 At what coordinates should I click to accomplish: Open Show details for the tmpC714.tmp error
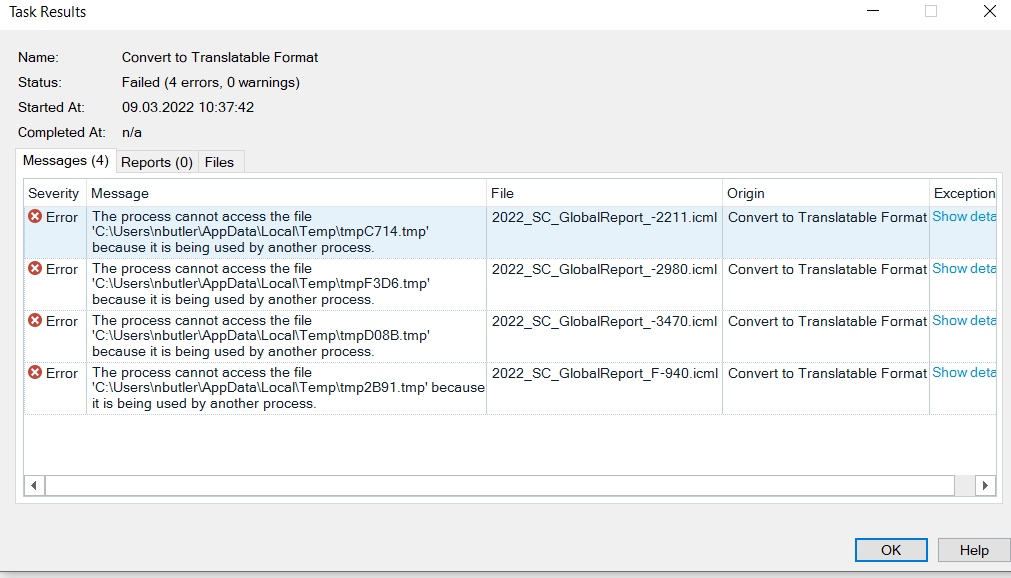963,216
